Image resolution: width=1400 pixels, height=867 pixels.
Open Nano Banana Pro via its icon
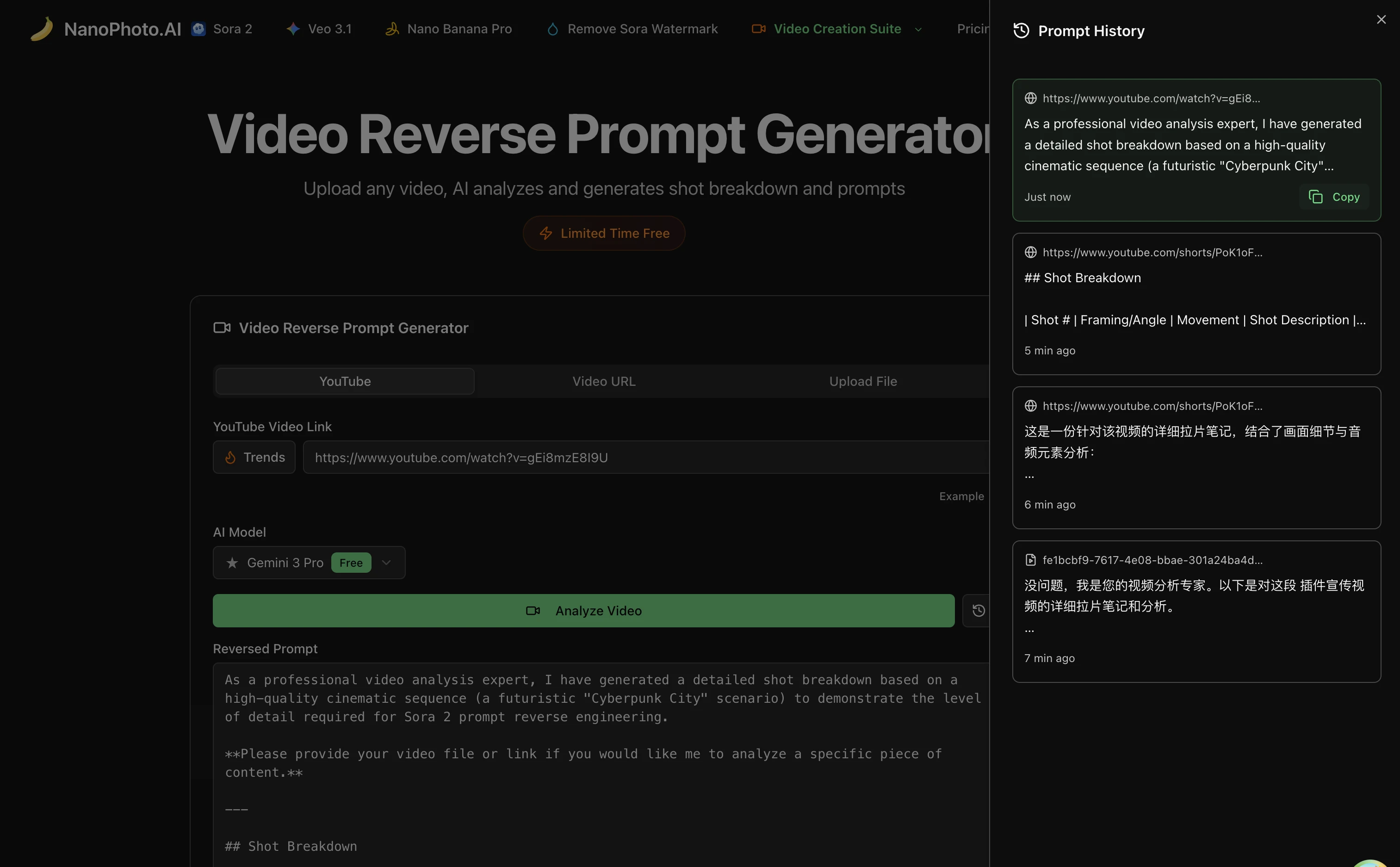pyautogui.click(x=392, y=29)
